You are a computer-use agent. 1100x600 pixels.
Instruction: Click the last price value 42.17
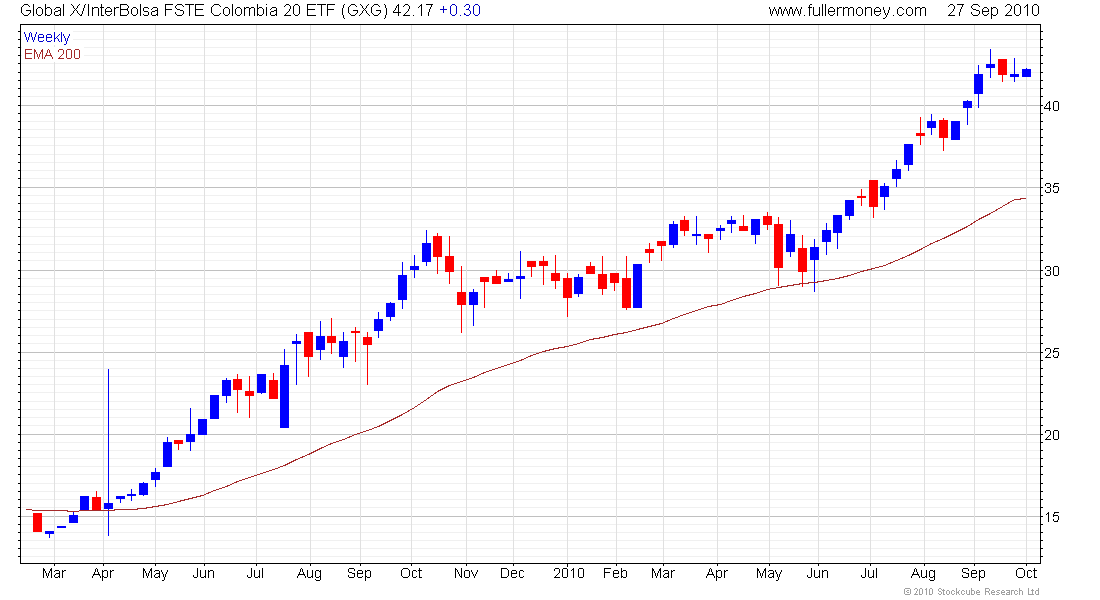(412, 11)
